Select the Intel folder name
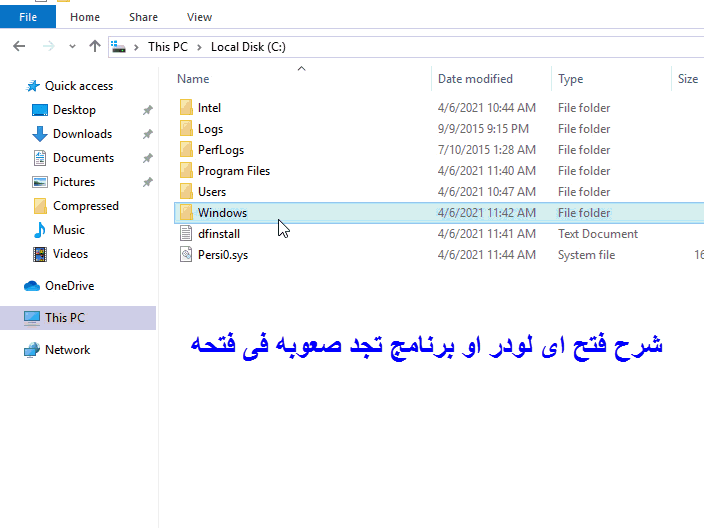The width and height of the screenshot is (704, 528). [x=209, y=108]
